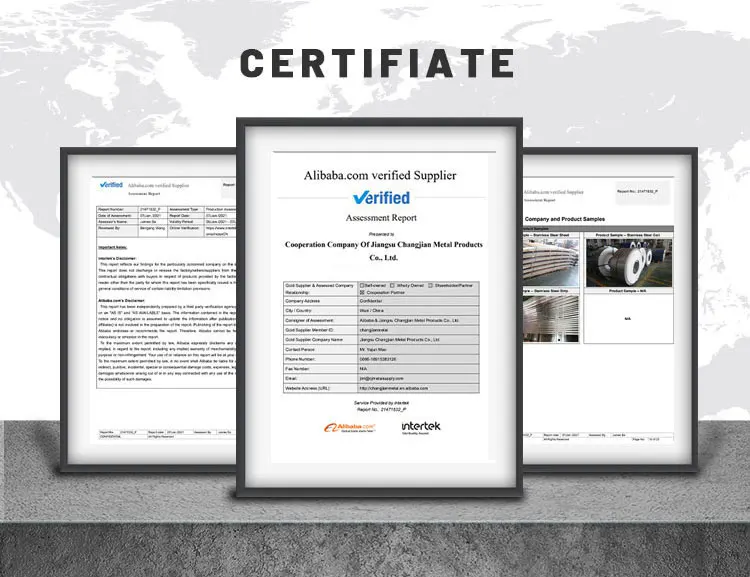The width and height of the screenshot is (750, 577).
Task: Click the 'Assessment Report' subtitle on center certificate
Action: [381, 218]
